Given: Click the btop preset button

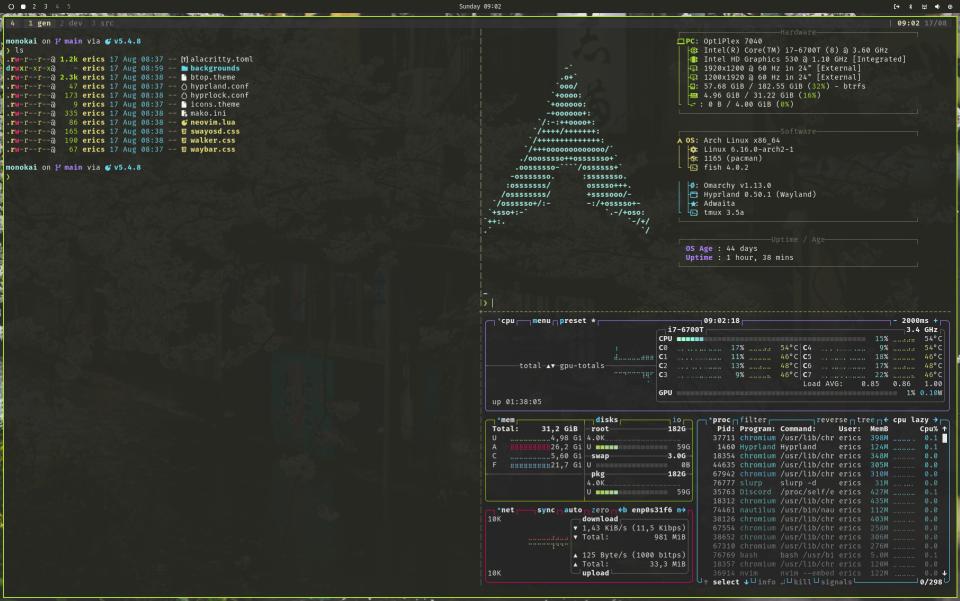Looking at the screenshot, I should click(575, 321).
